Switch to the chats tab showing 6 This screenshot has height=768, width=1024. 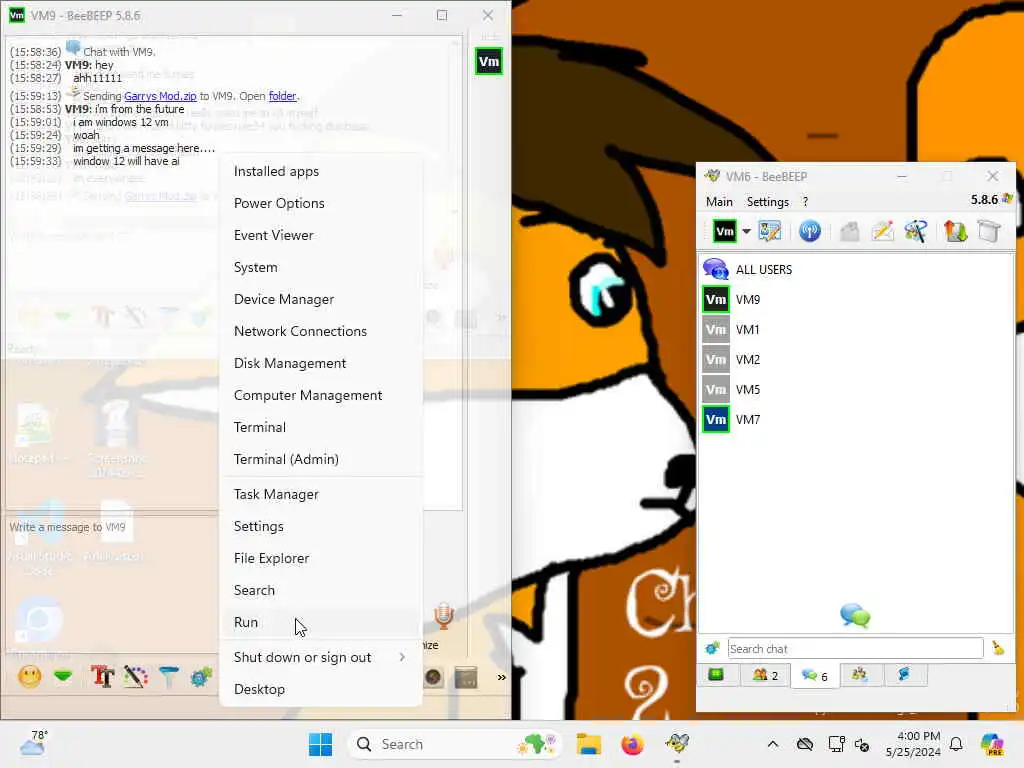(x=814, y=676)
